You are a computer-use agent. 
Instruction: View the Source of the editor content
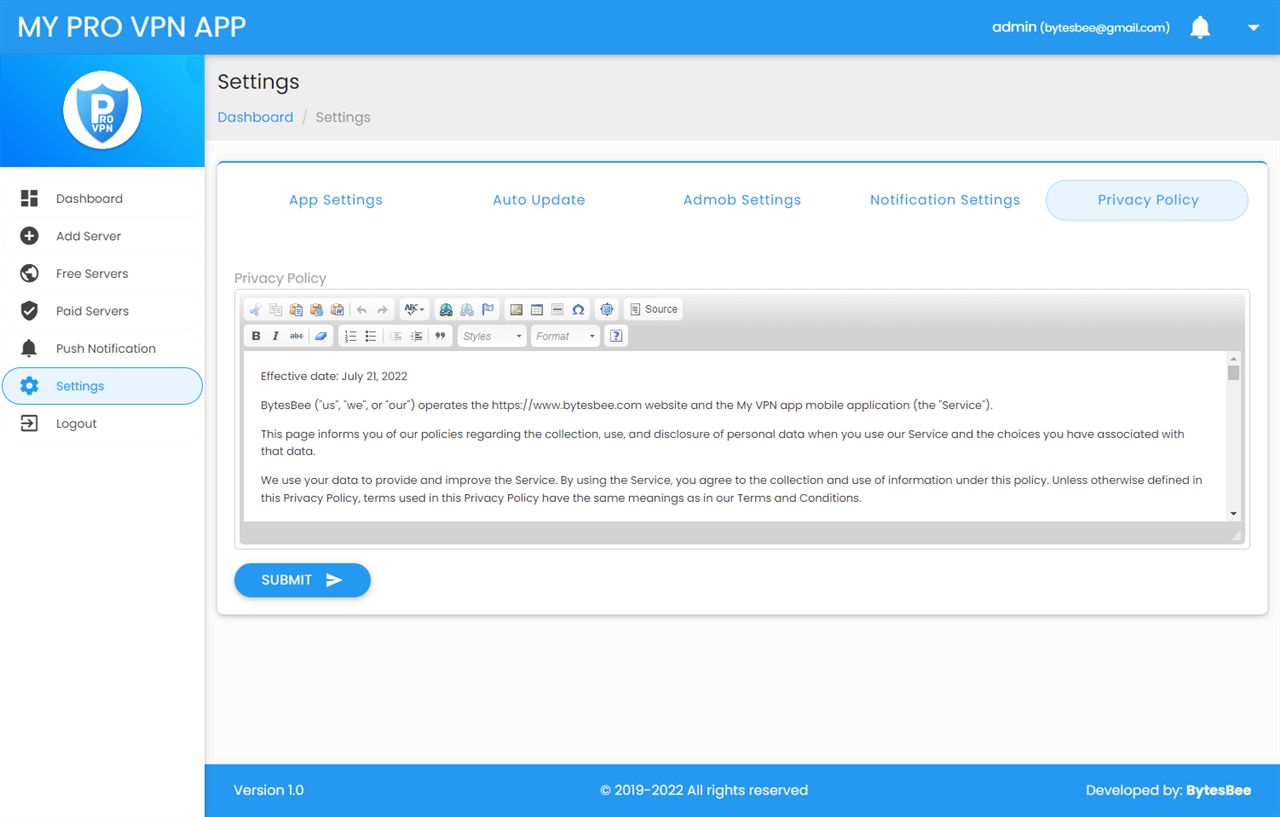(x=654, y=310)
